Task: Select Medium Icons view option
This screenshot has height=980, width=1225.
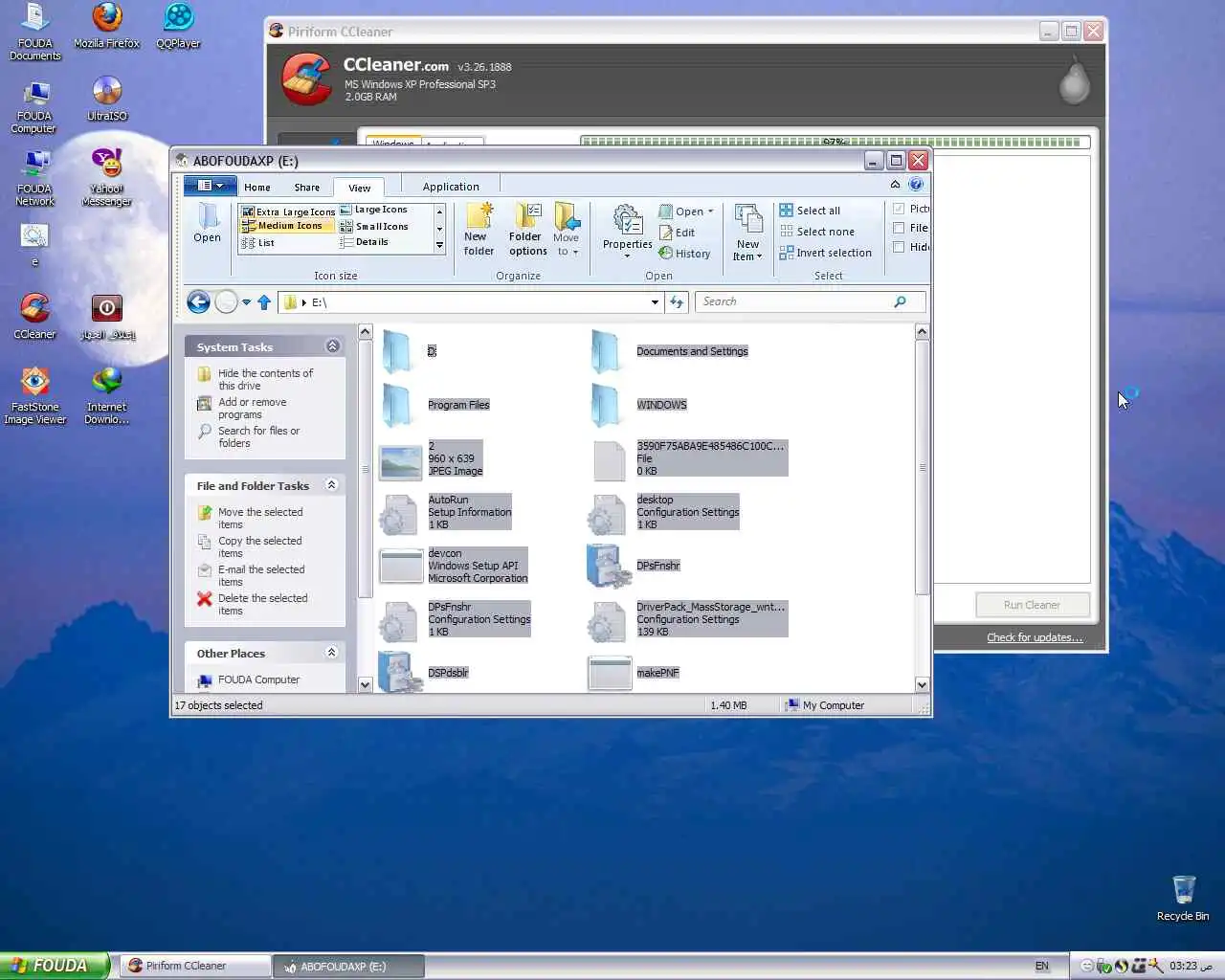Action: [x=288, y=226]
